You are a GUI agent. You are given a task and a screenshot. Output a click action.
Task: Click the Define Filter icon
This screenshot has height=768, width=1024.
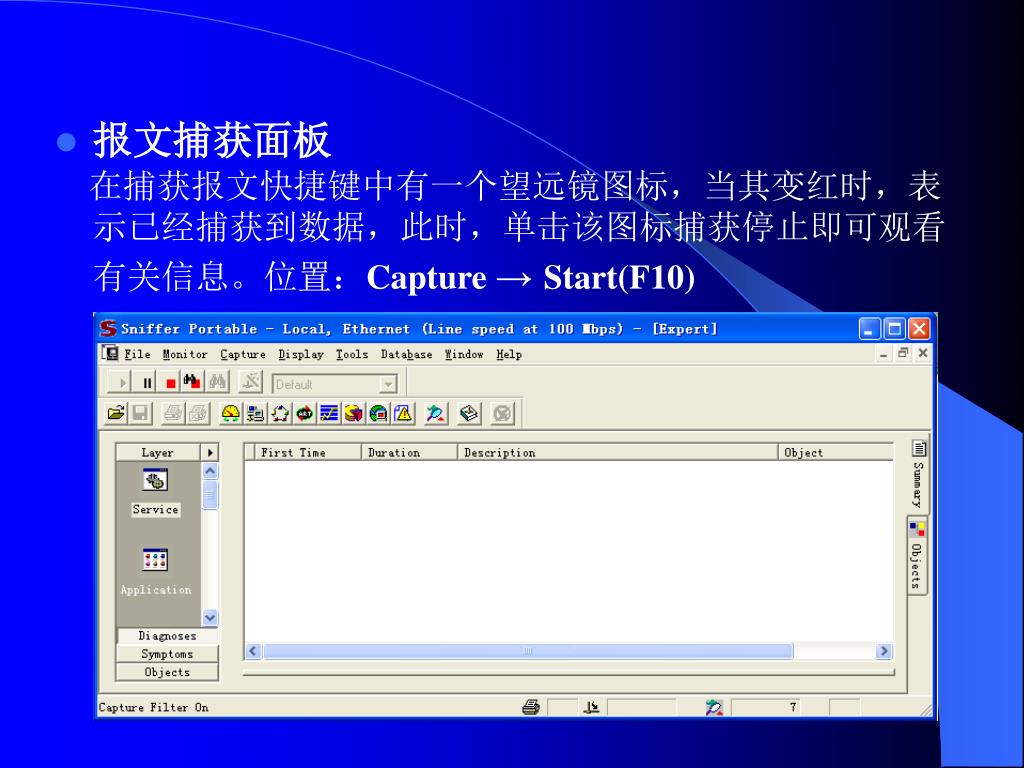(251, 382)
